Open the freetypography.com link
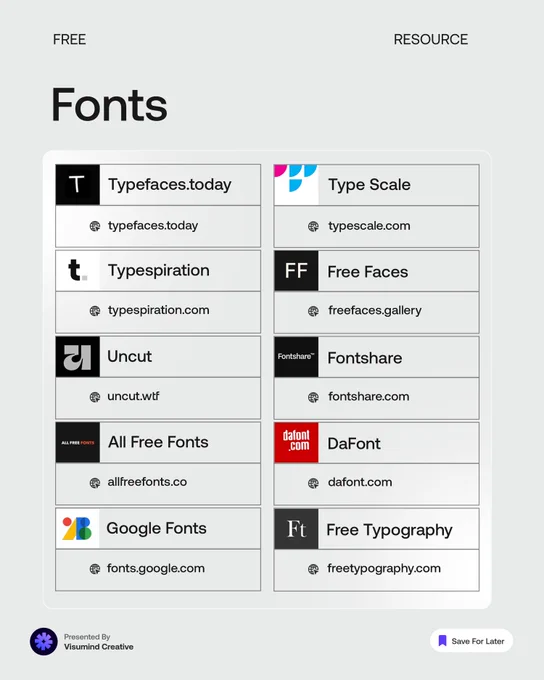This screenshot has height=680, width=544. tap(384, 569)
